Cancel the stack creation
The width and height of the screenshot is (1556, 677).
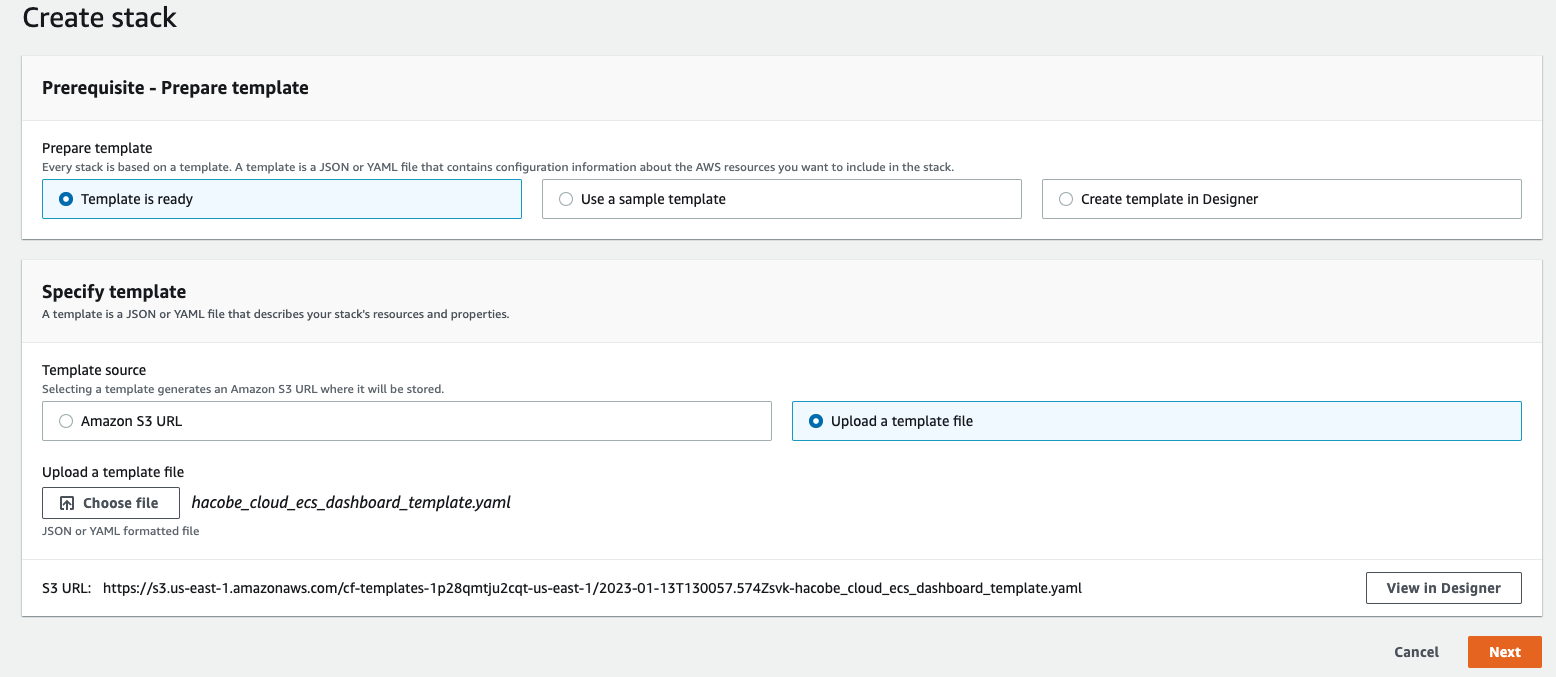1416,652
